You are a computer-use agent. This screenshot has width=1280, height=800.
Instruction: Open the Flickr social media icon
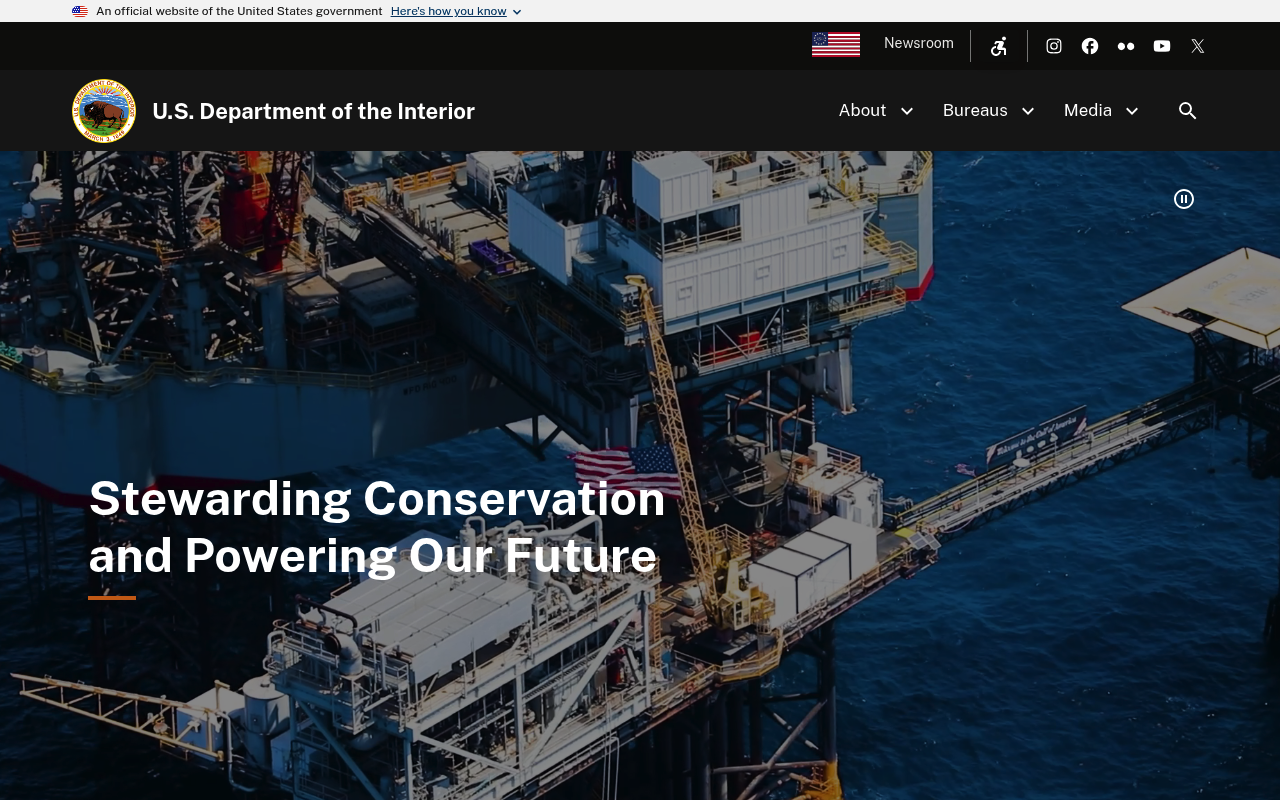(1126, 46)
